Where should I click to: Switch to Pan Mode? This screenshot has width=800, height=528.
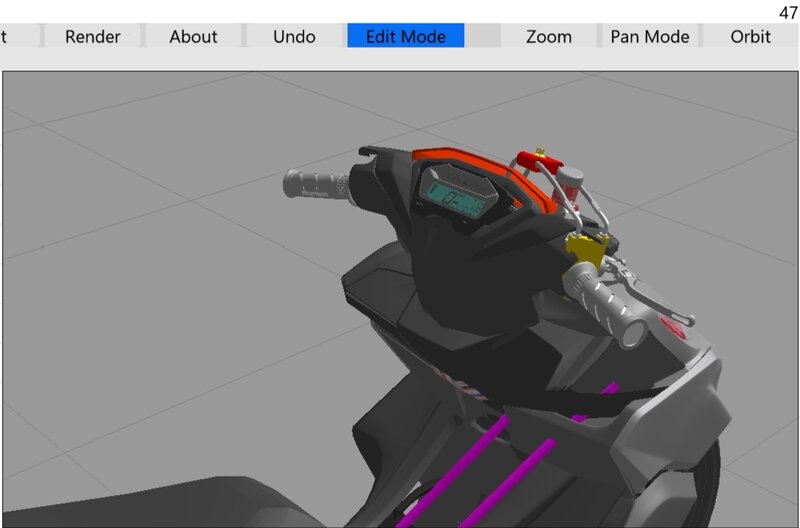click(x=649, y=36)
